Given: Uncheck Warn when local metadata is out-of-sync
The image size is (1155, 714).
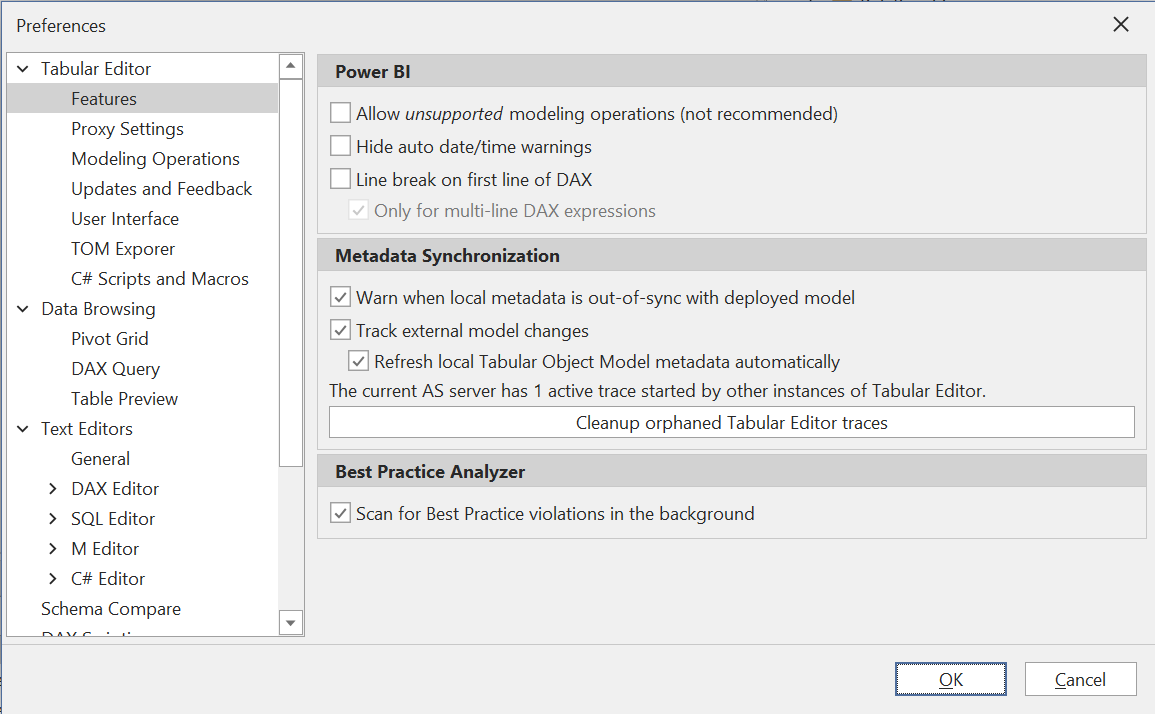Looking at the screenshot, I should tap(341, 298).
